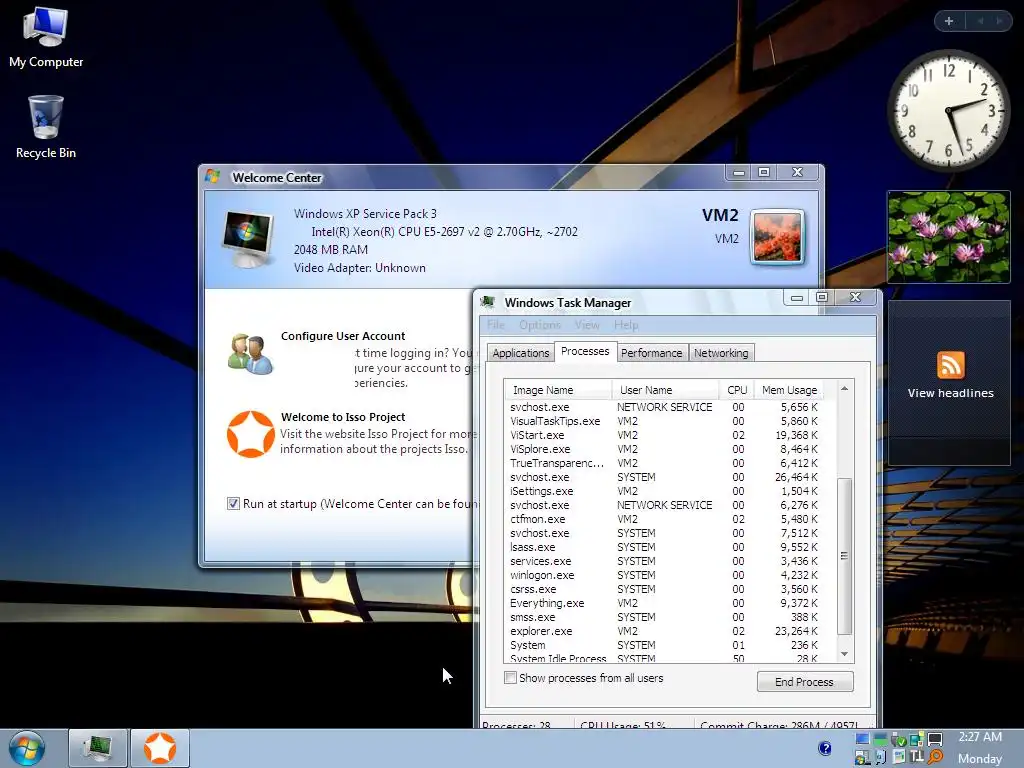Click the TT tray icon

point(917,756)
